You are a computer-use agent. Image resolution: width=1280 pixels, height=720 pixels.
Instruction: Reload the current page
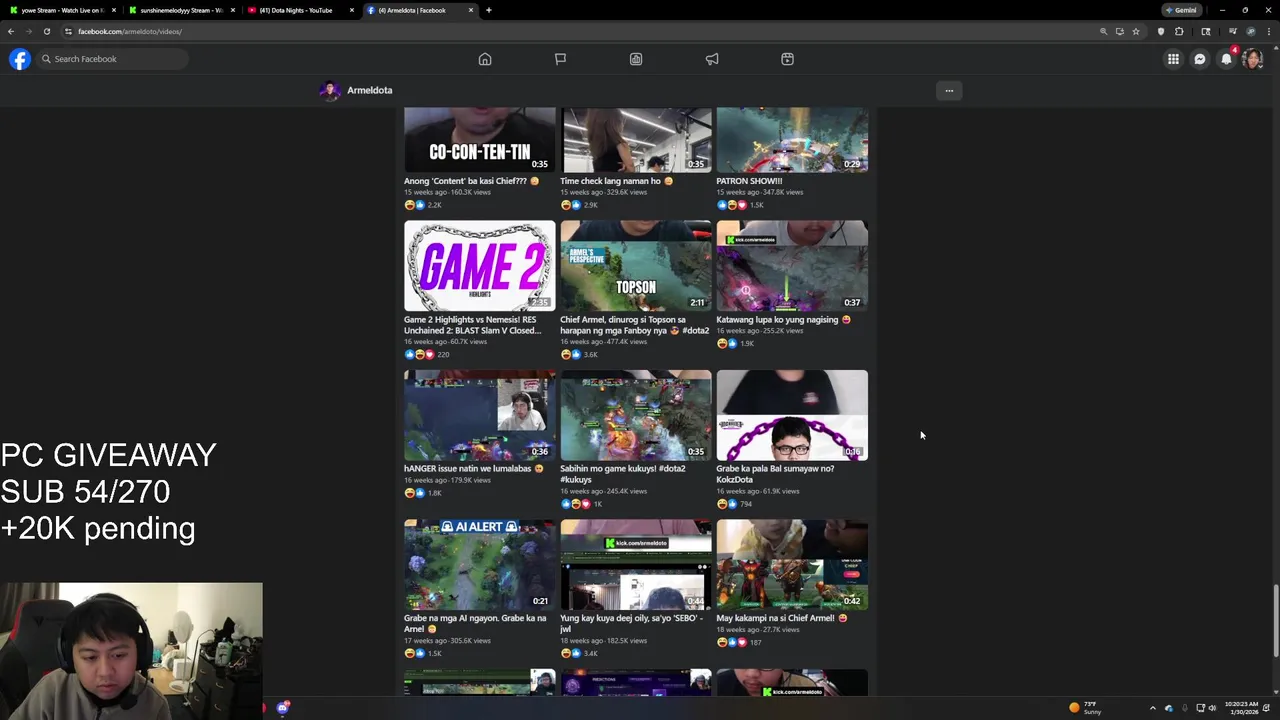(x=46, y=31)
